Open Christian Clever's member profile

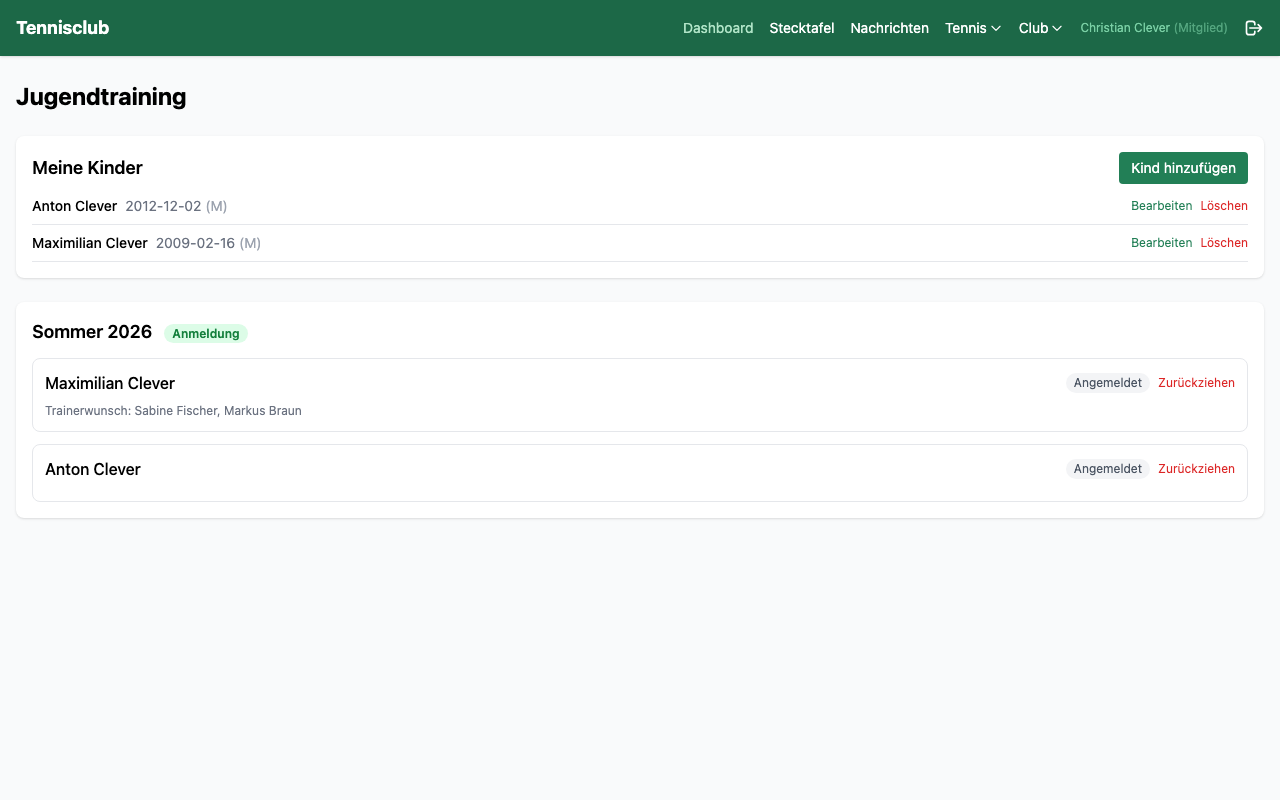1153,28
